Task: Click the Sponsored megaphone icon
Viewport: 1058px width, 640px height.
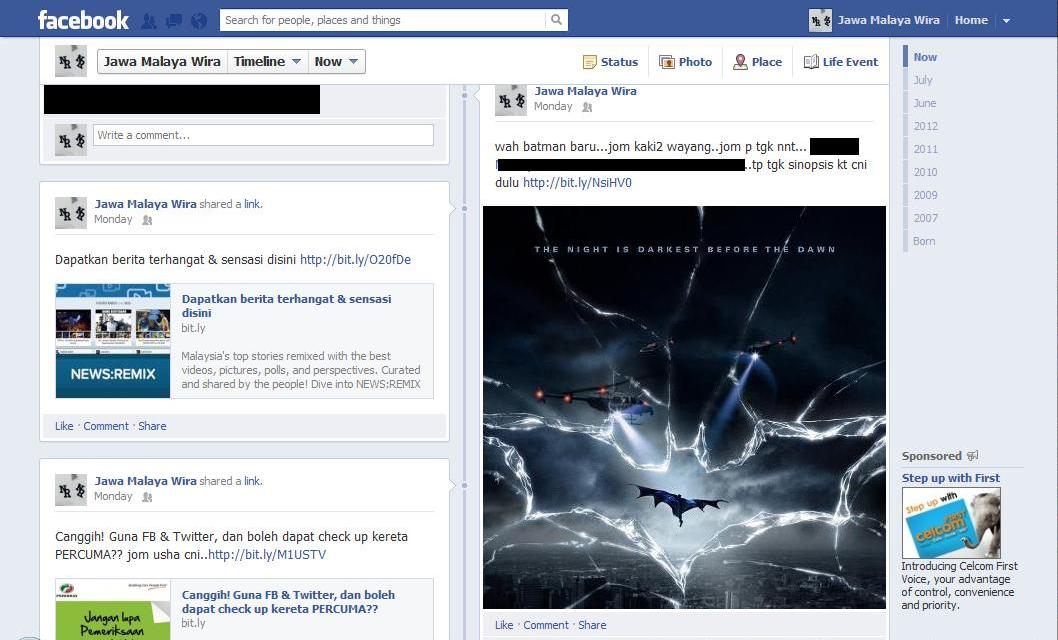Action: pos(972,456)
